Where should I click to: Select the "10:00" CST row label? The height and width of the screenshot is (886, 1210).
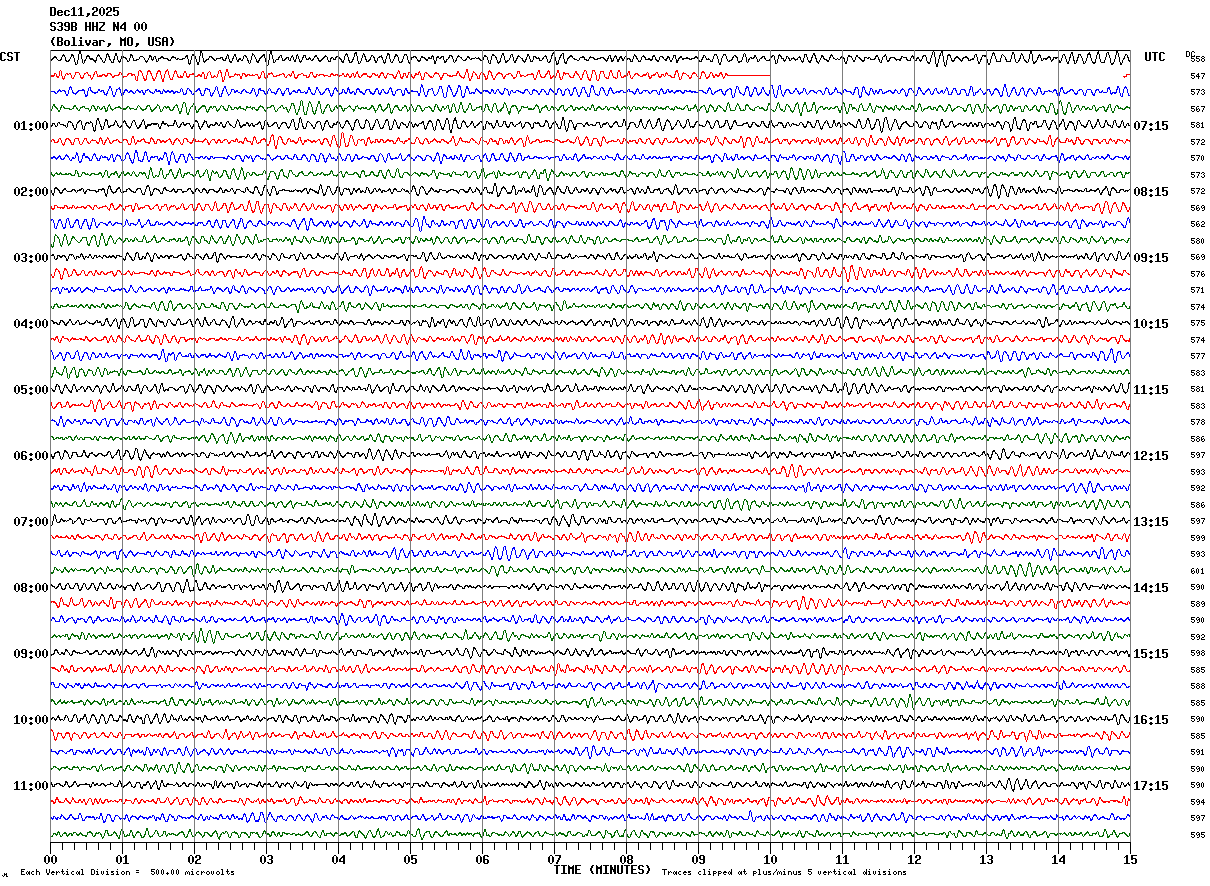[31, 720]
